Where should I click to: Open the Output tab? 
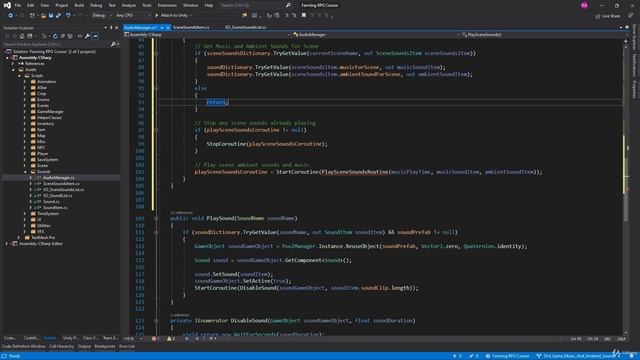point(84,347)
